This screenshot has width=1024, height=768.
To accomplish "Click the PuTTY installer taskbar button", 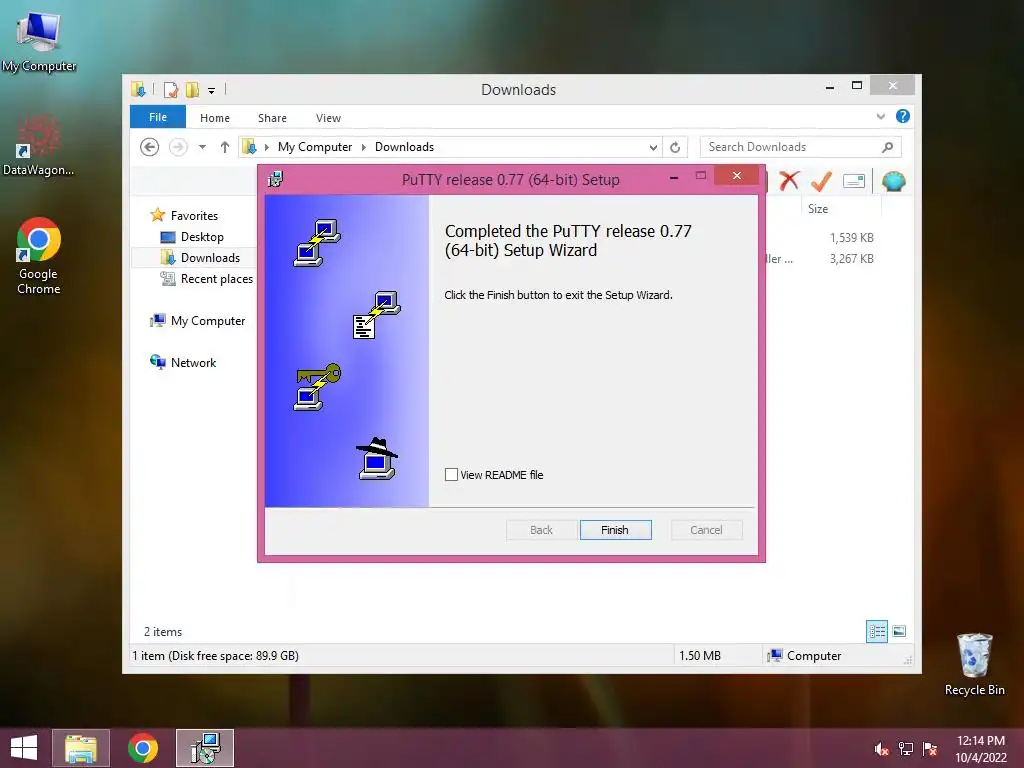I will 205,748.
